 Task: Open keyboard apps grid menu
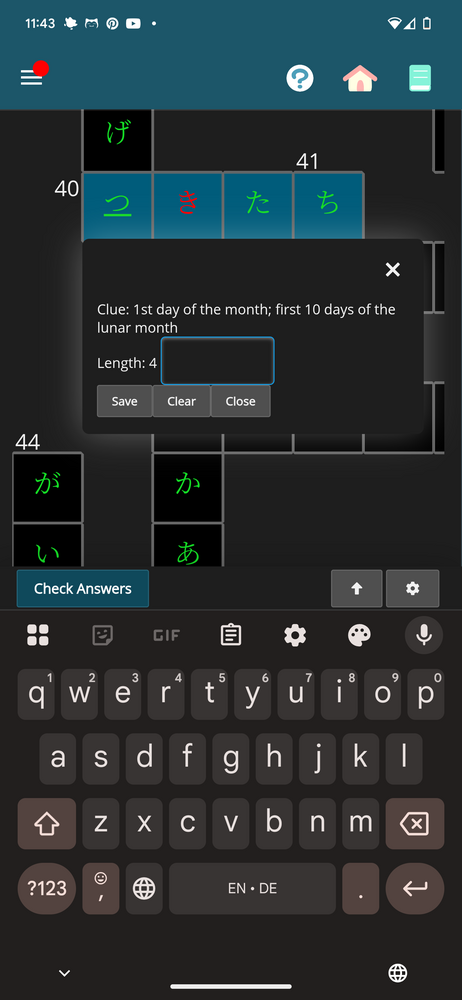(38, 635)
